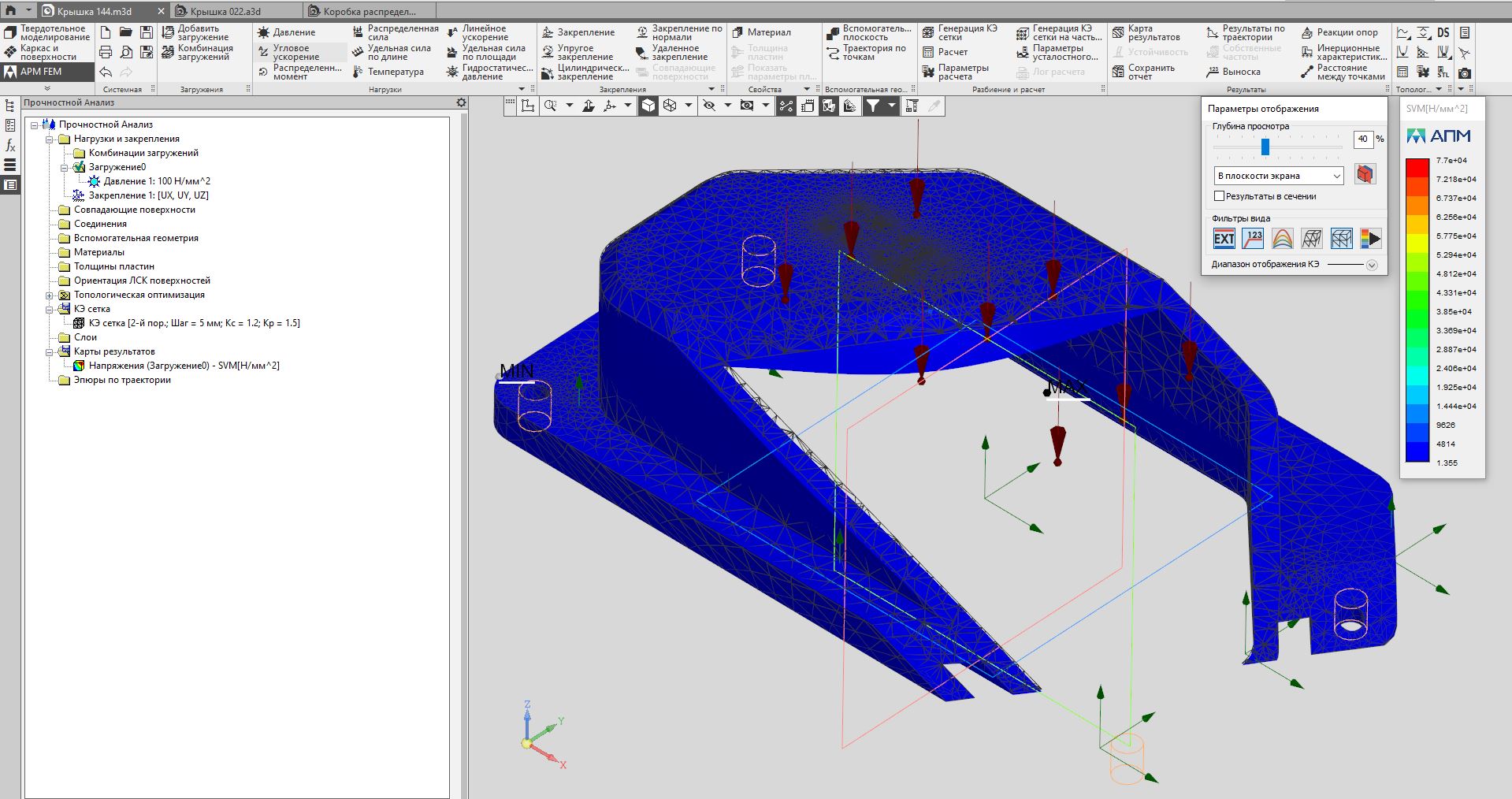Click the Глубина просмотра slider handle

[x=1265, y=147]
